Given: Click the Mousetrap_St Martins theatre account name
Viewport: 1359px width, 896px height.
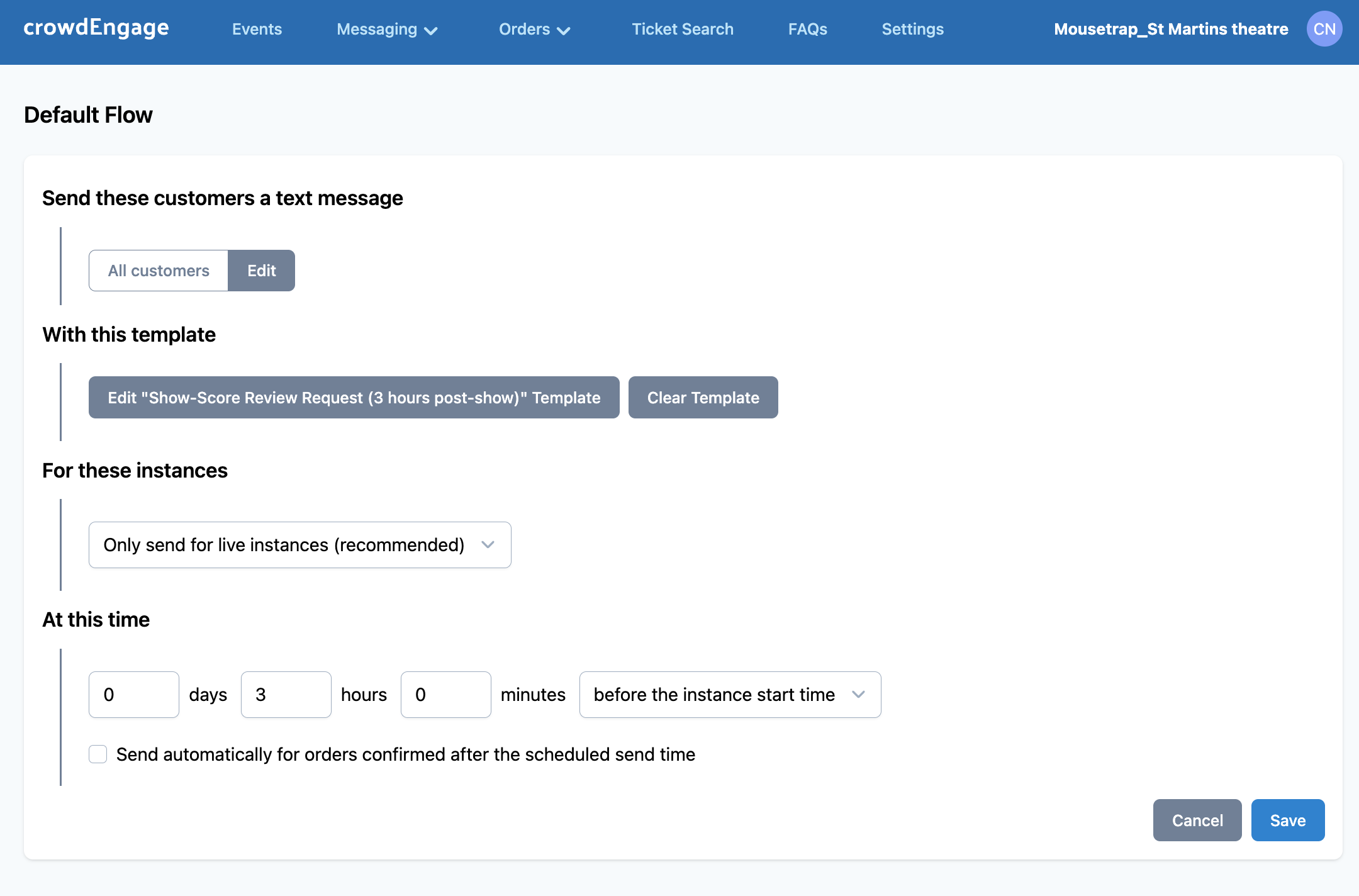Looking at the screenshot, I should 1170,29.
